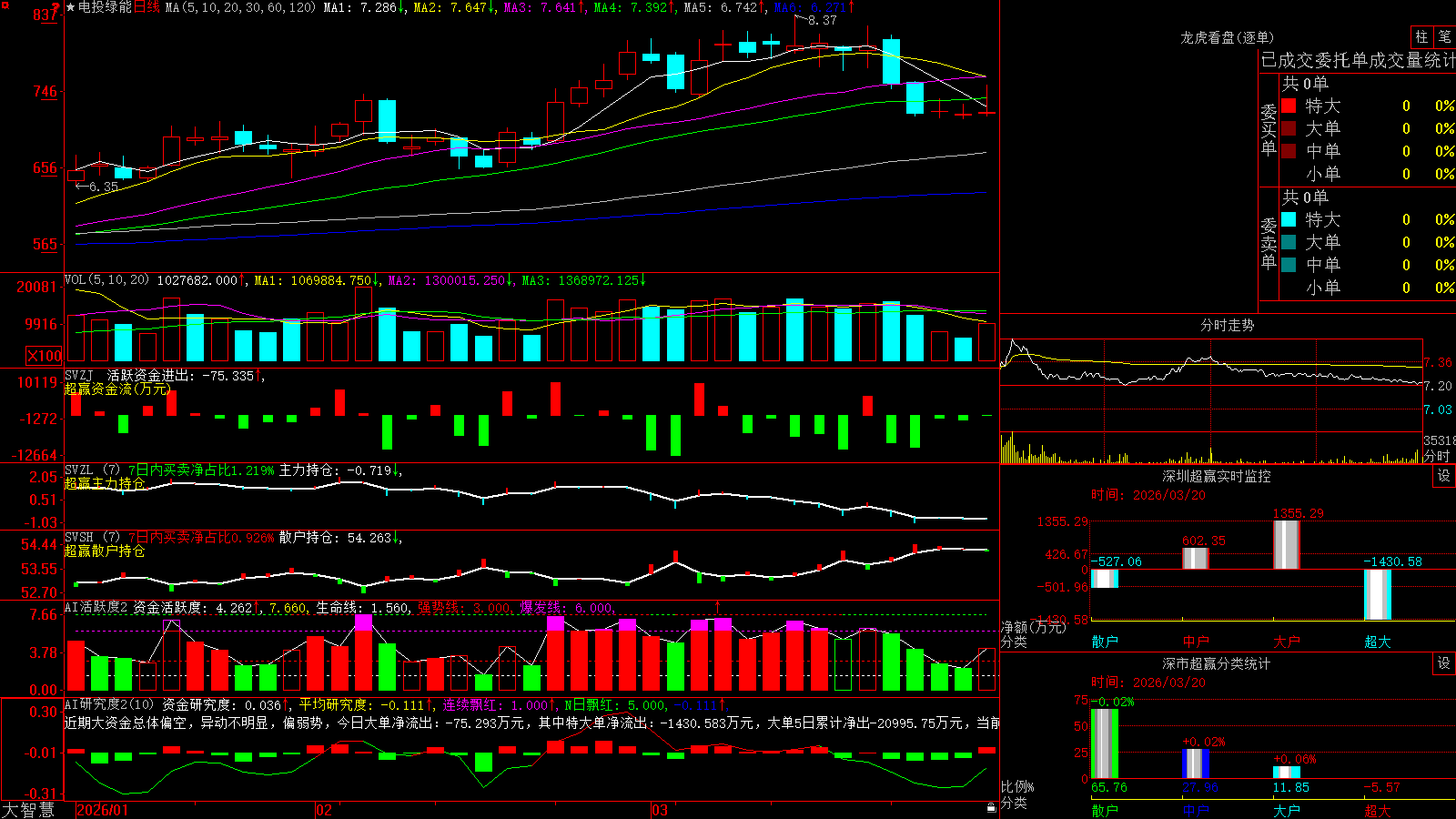
Task: Click the 深圳超赢实时监控 panel title
Action: (x=1217, y=476)
